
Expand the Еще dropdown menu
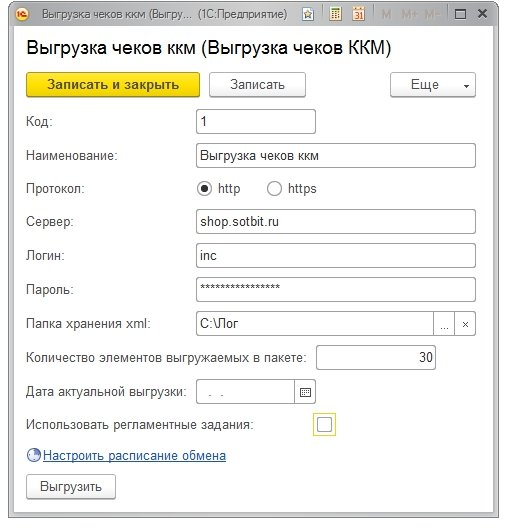pyautogui.click(x=433, y=85)
